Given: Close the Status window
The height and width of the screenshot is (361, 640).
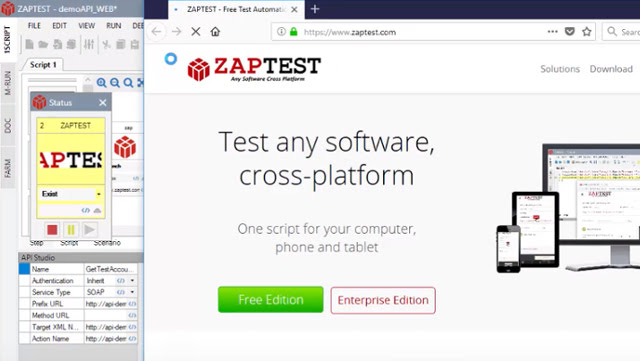Looking at the screenshot, I should (x=102, y=103).
